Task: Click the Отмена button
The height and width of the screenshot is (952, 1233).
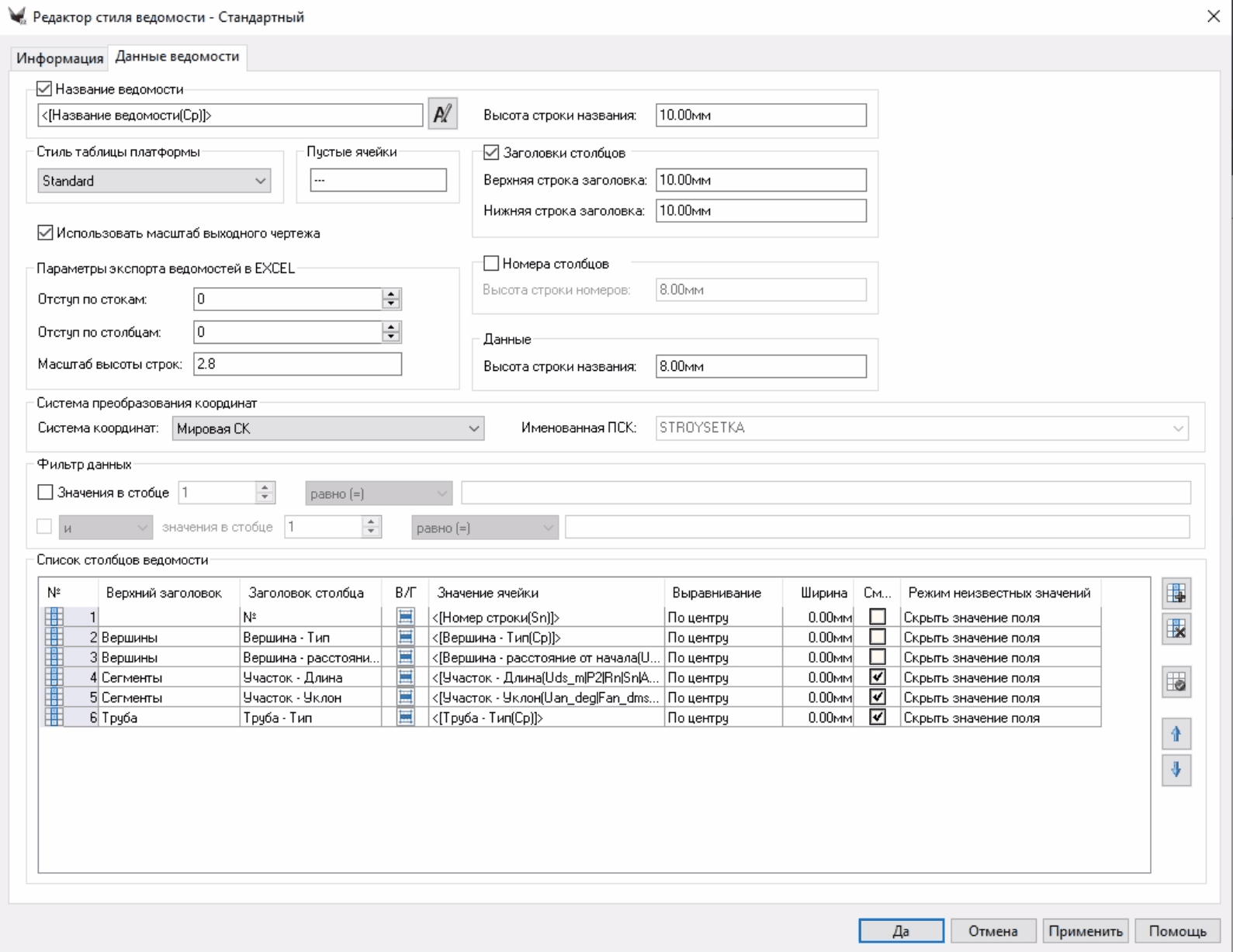Action: click(x=992, y=931)
